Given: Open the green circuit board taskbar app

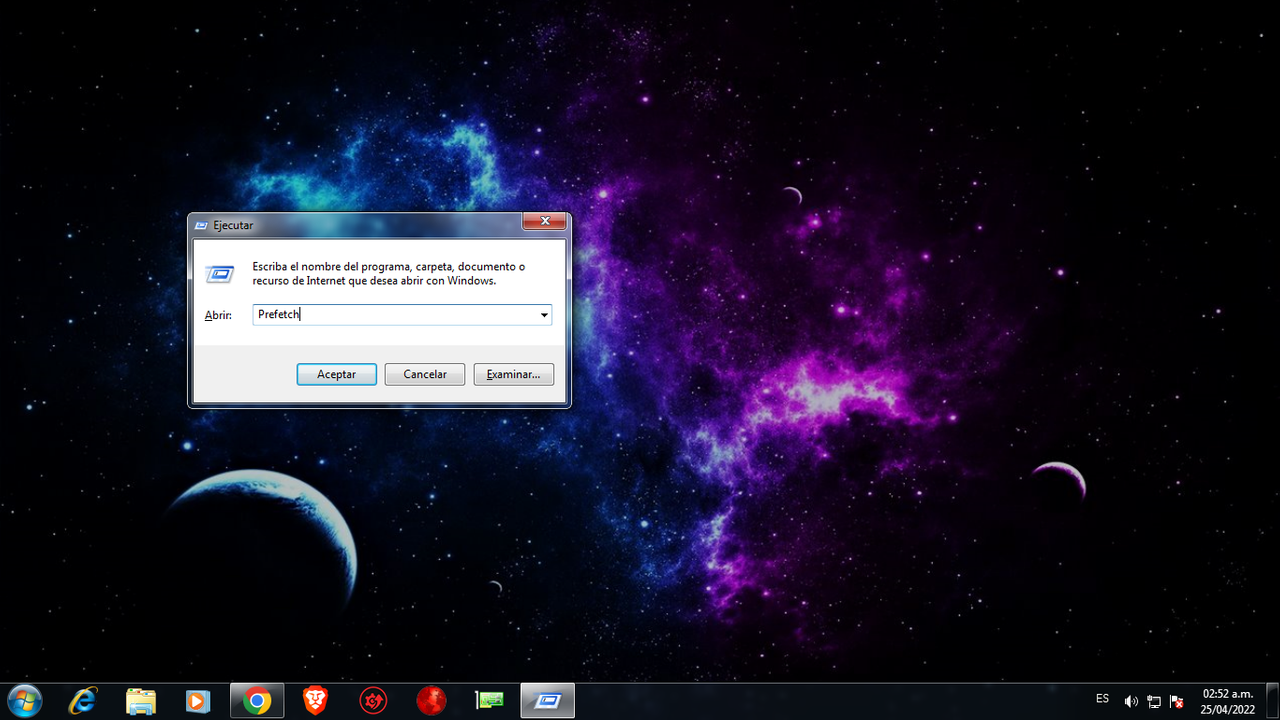Looking at the screenshot, I should (489, 701).
